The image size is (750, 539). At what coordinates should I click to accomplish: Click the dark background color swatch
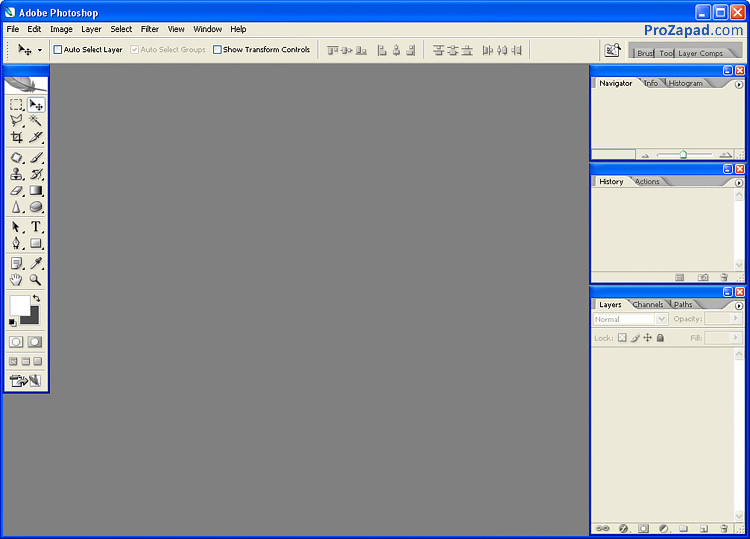click(x=33, y=318)
